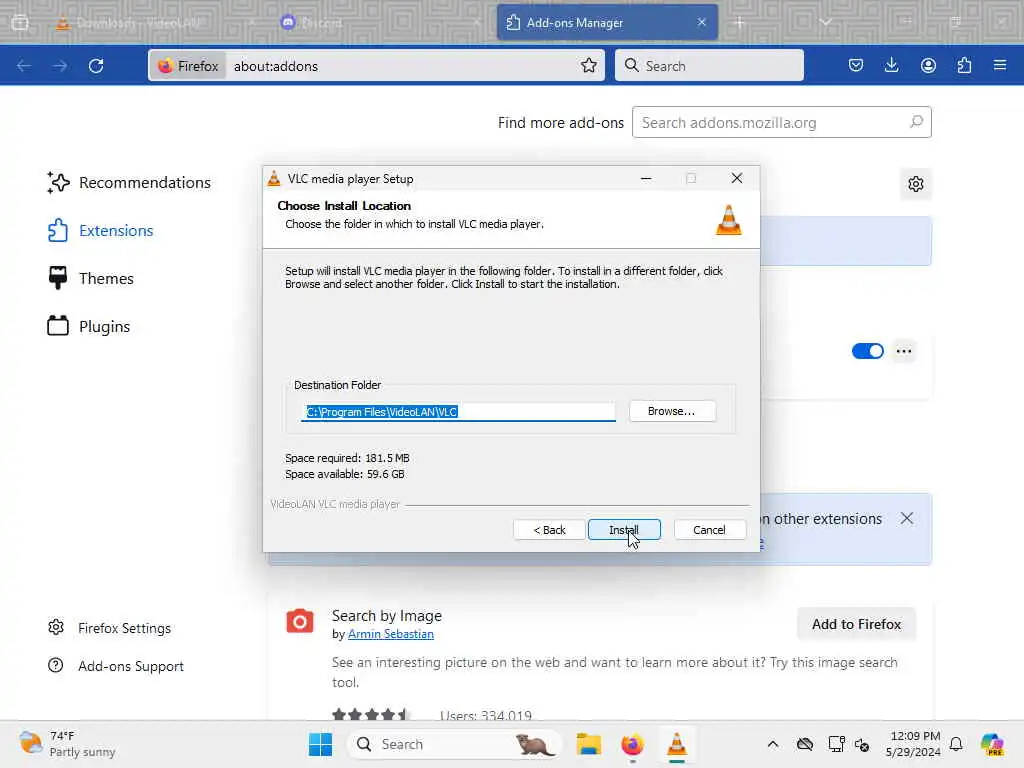
Task: Open a new Firefox tab
Action: coord(739,22)
